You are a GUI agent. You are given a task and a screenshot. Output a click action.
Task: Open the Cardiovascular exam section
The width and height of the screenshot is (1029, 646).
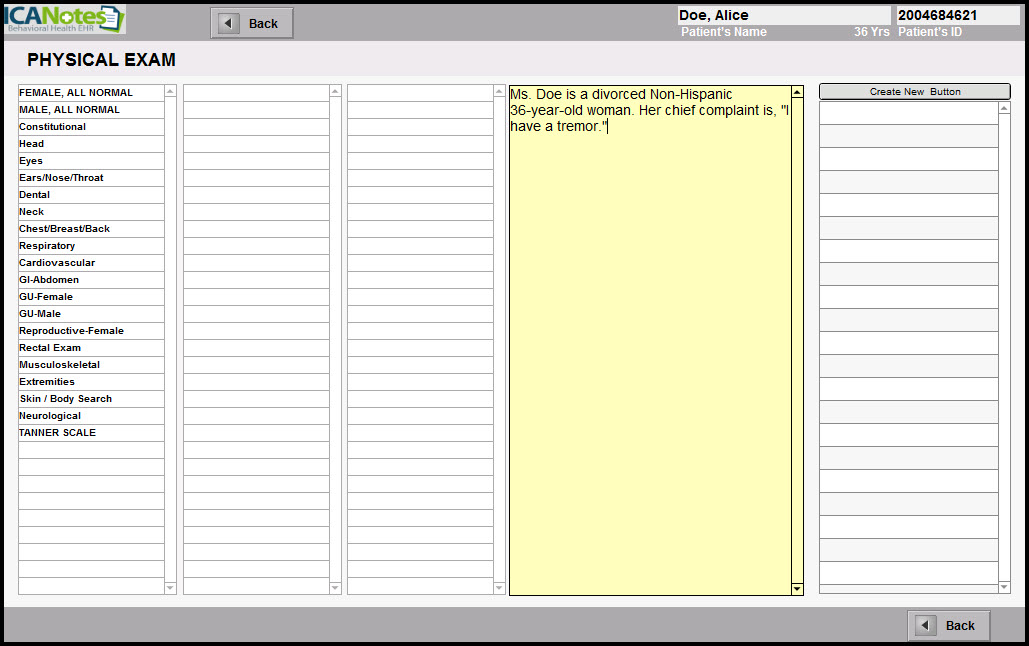coord(57,263)
